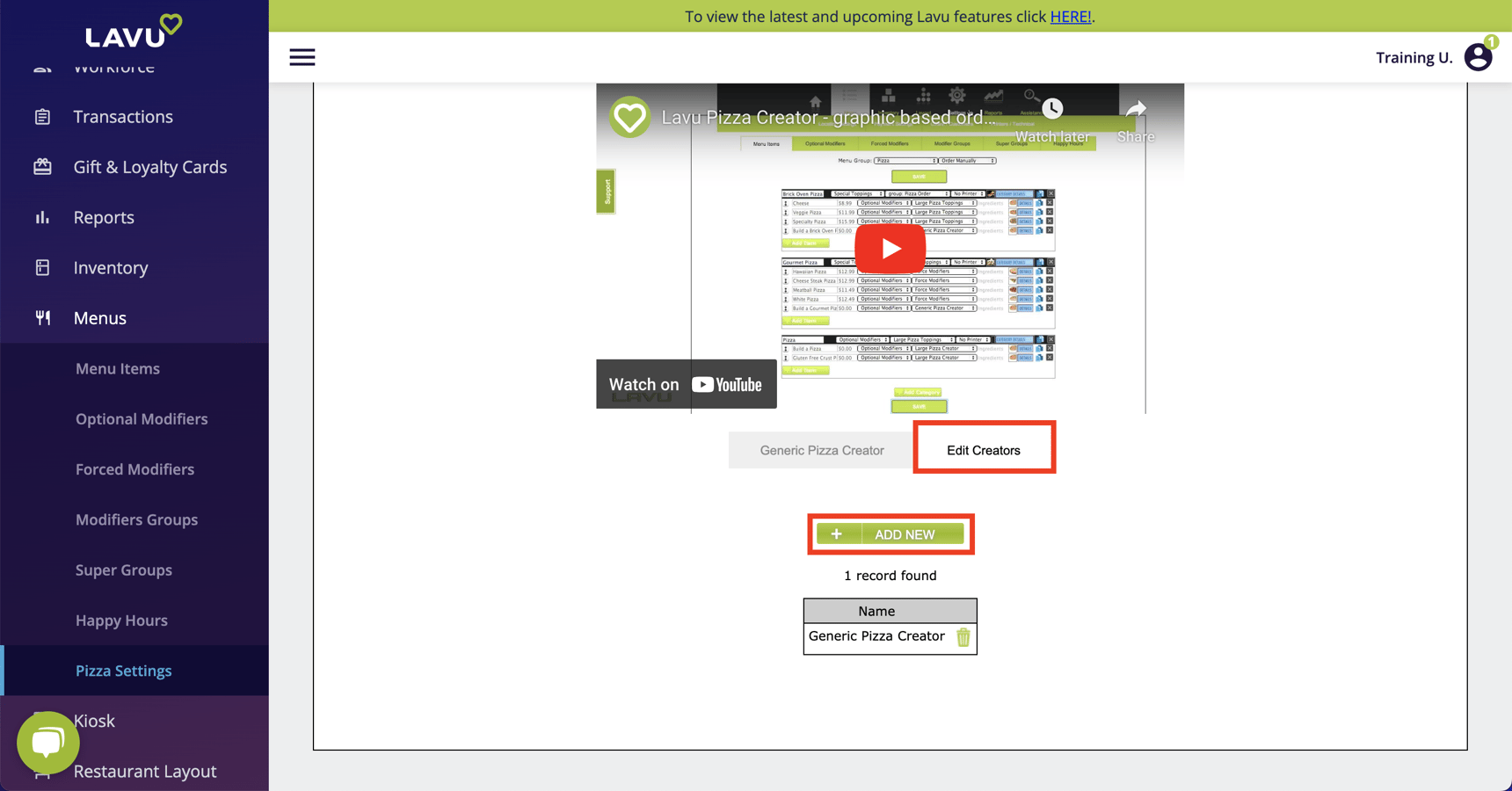The width and height of the screenshot is (1512, 791).
Task: Open Watch on YouTube button
Action: [686, 384]
